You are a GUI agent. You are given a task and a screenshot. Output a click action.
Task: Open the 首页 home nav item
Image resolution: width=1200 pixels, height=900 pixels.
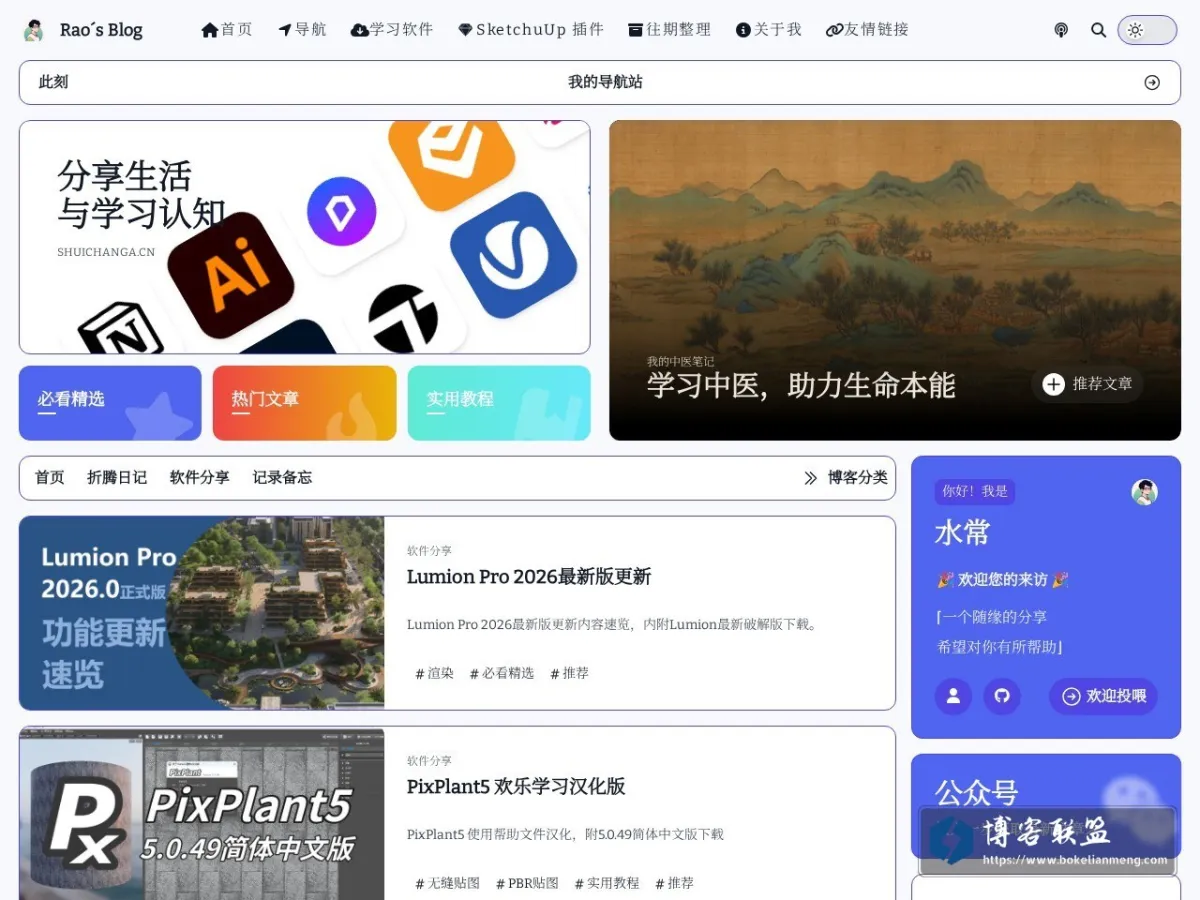tap(227, 30)
